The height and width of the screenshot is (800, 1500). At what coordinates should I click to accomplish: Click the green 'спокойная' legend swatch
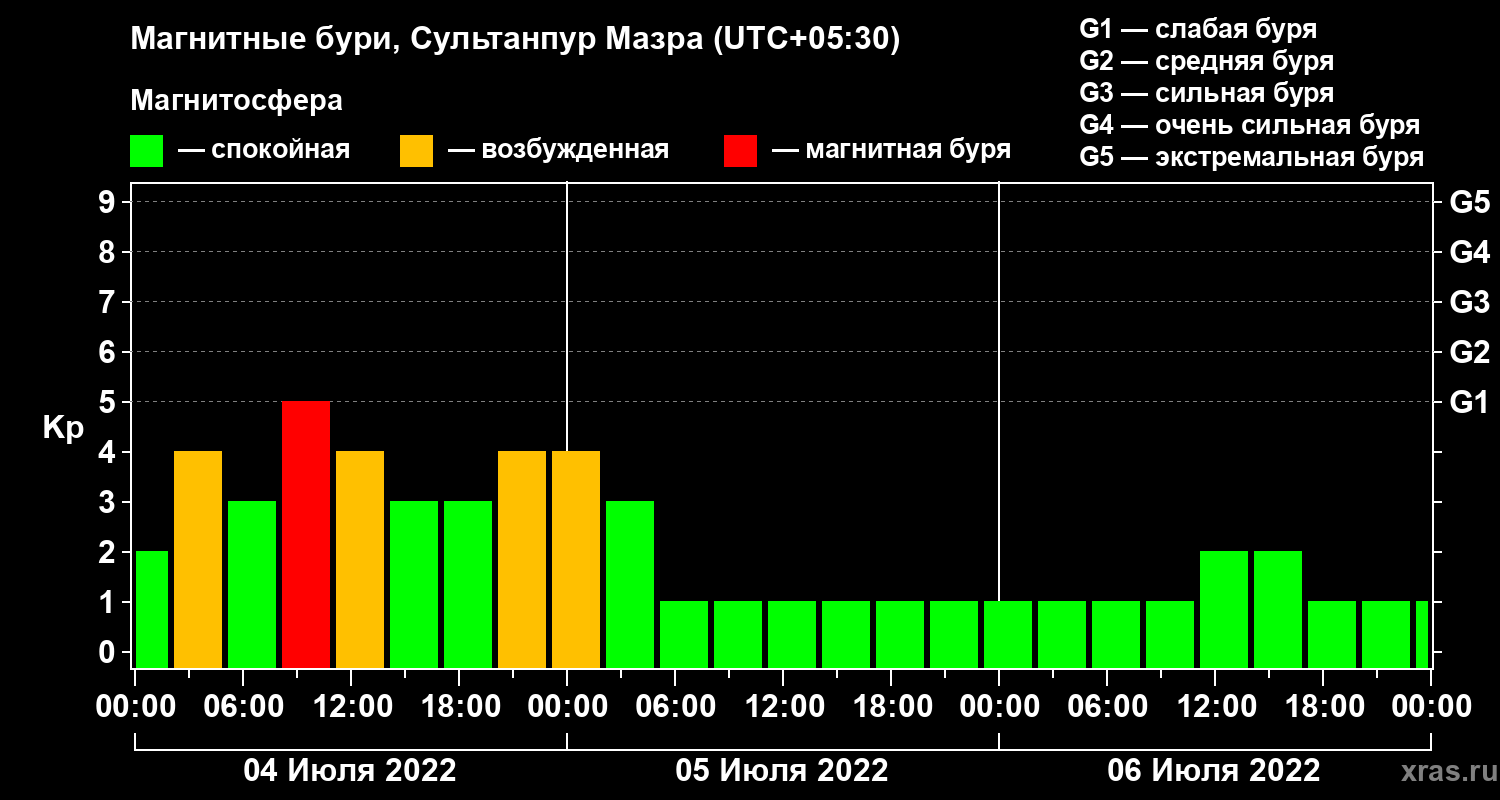click(x=146, y=151)
